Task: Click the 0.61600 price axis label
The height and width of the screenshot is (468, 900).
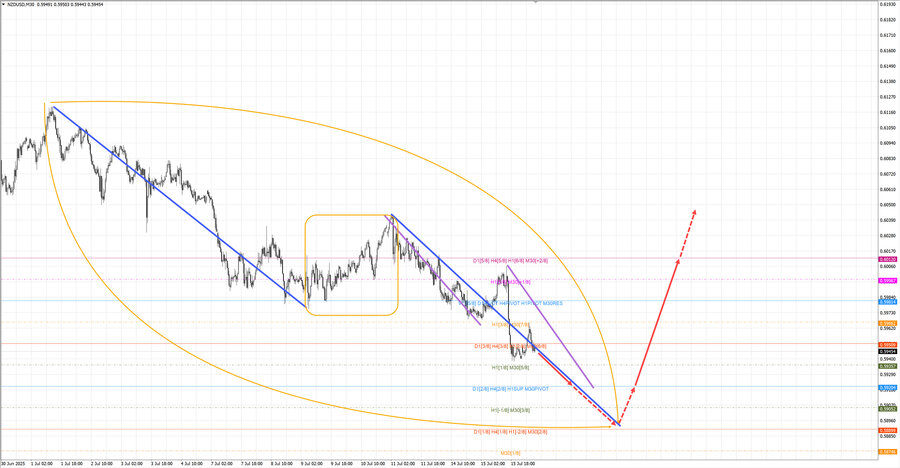Action: pyautogui.click(x=887, y=51)
